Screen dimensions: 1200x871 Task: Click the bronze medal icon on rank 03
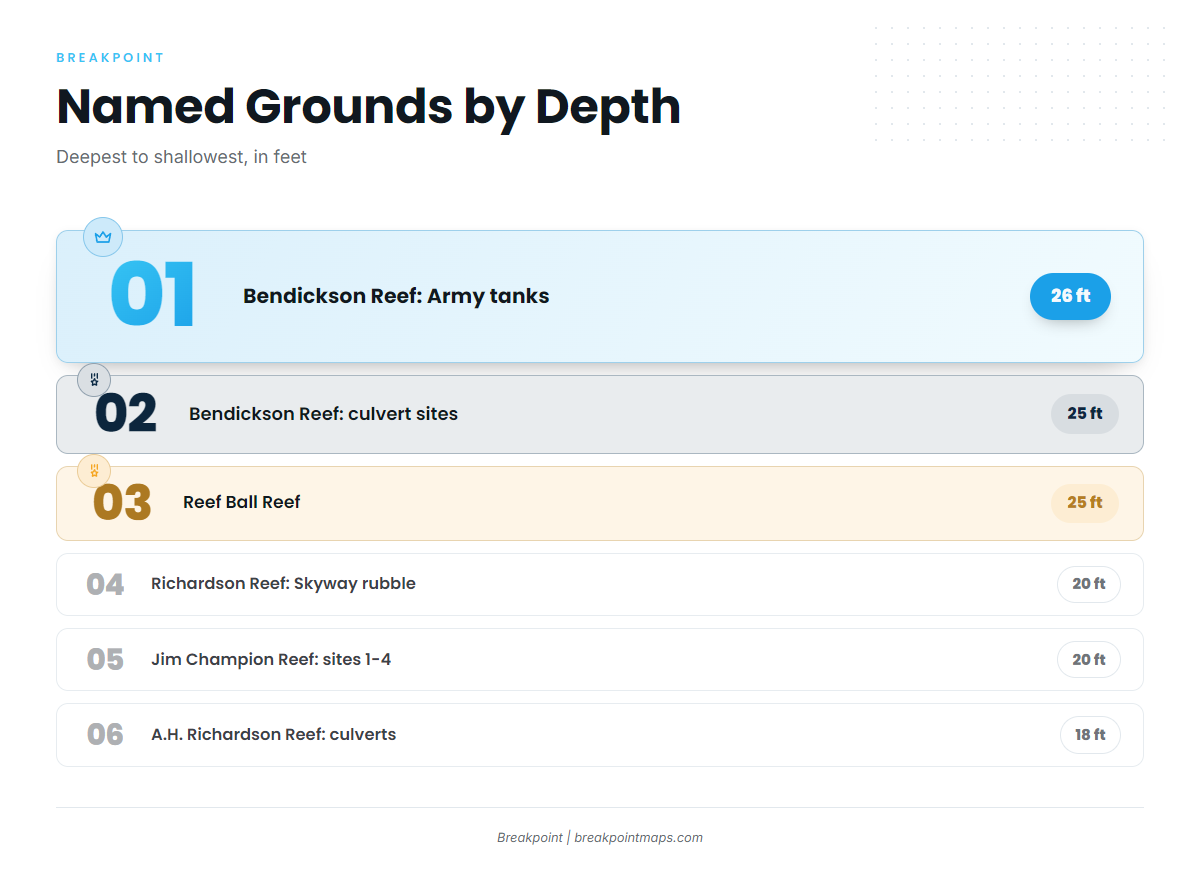point(94,471)
